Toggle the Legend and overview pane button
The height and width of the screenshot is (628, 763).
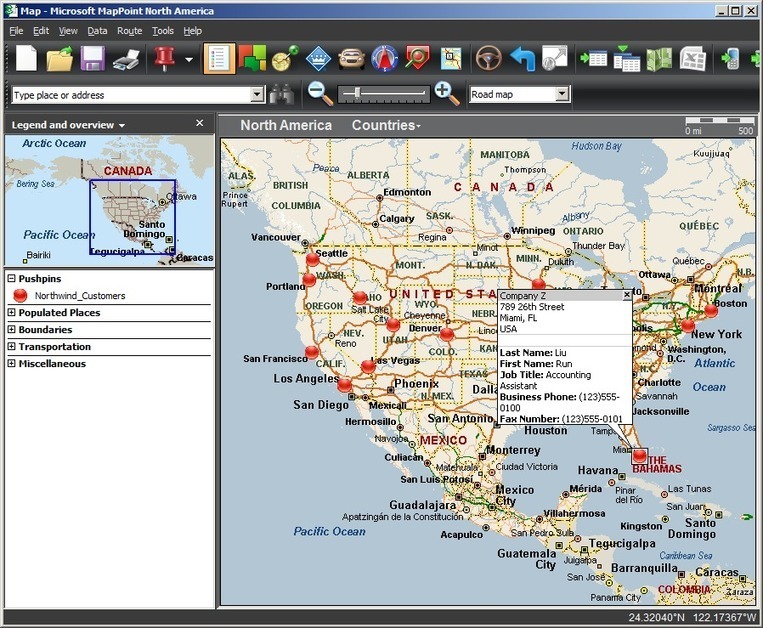[x=219, y=59]
